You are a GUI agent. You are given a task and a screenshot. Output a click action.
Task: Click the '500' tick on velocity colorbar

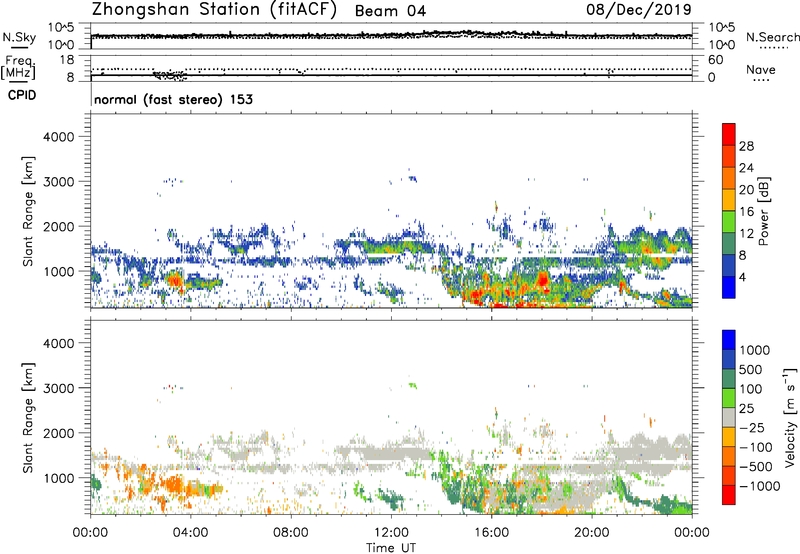point(751,369)
